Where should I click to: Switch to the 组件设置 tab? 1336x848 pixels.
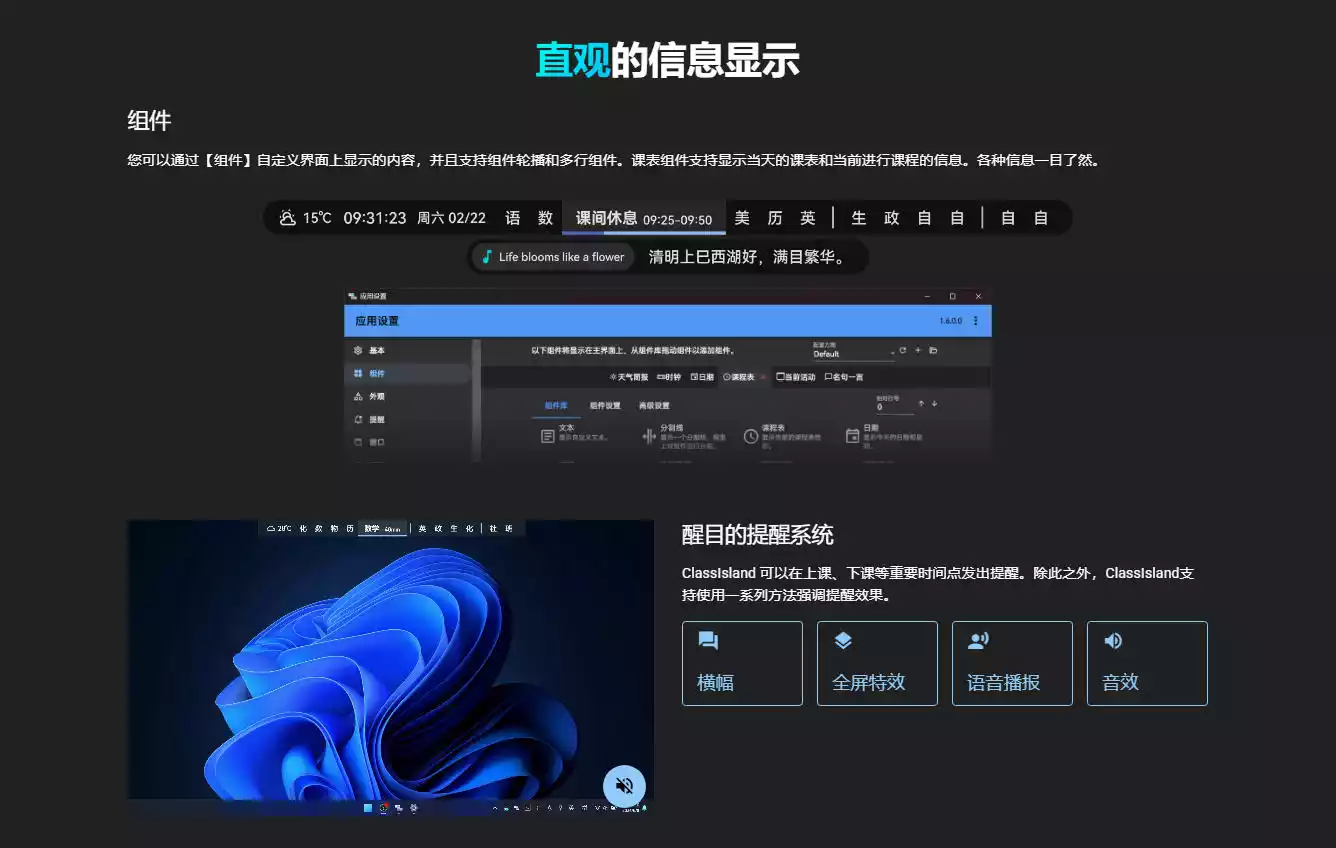[x=605, y=406]
